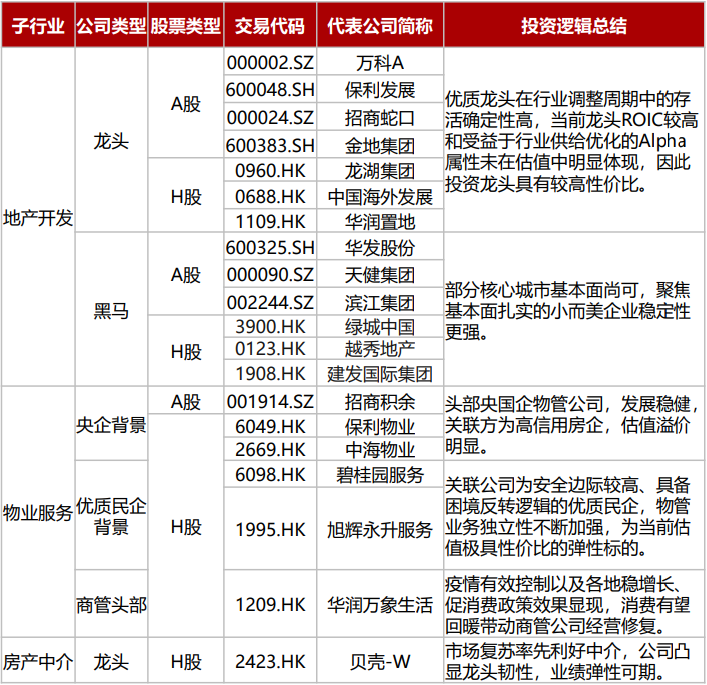Select the company cell 旭辉永升服务
This screenshot has width=707, height=685.
click(380, 529)
